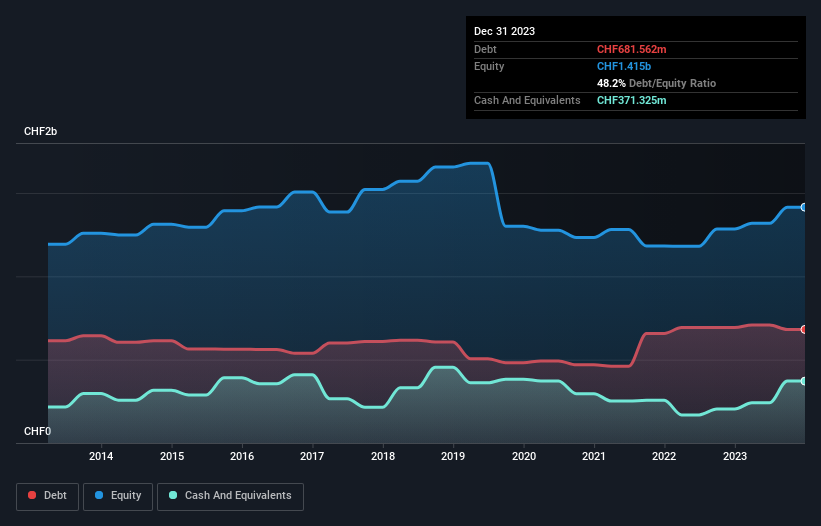Click the blue Equity endpoint marker
821x526 pixels.
tap(804, 207)
